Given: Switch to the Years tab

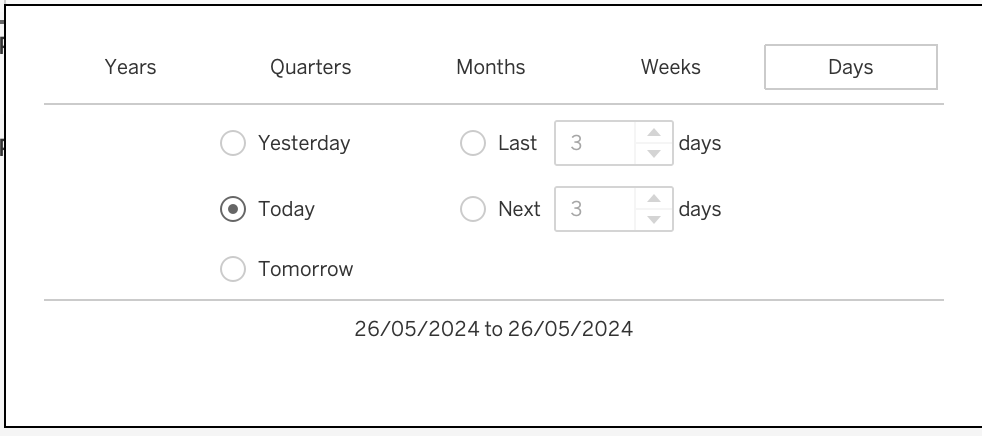Looking at the screenshot, I should click(x=130, y=67).
